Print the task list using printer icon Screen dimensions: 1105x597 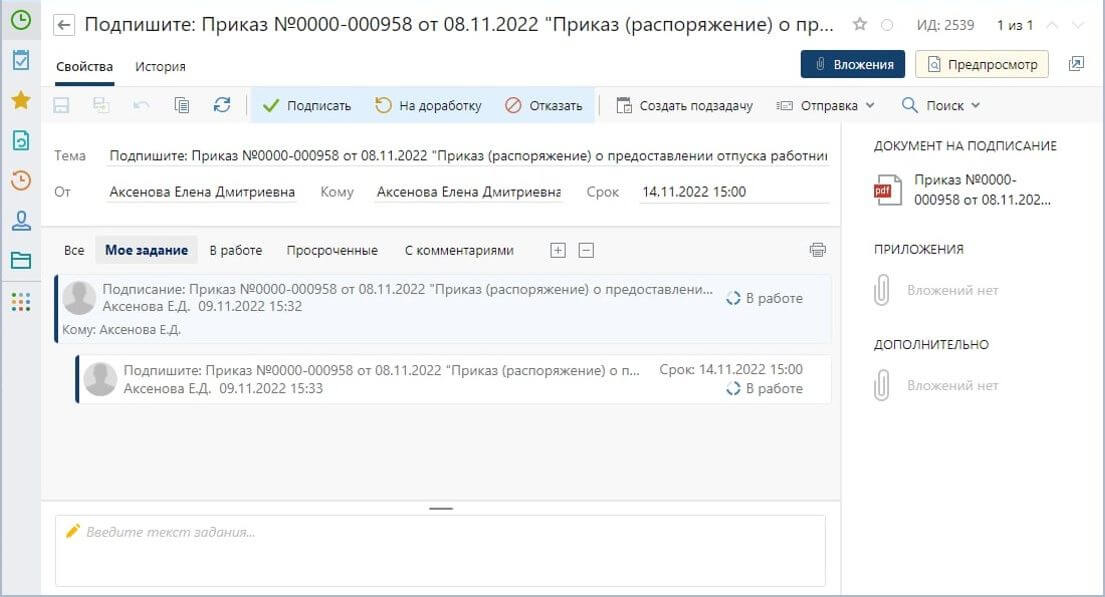[x=817, y=250]
